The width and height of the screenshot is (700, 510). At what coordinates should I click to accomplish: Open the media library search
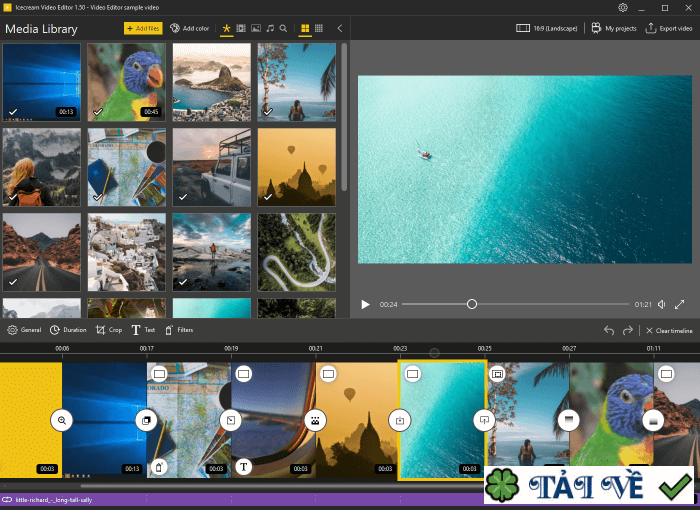click(x=284, y=28)
